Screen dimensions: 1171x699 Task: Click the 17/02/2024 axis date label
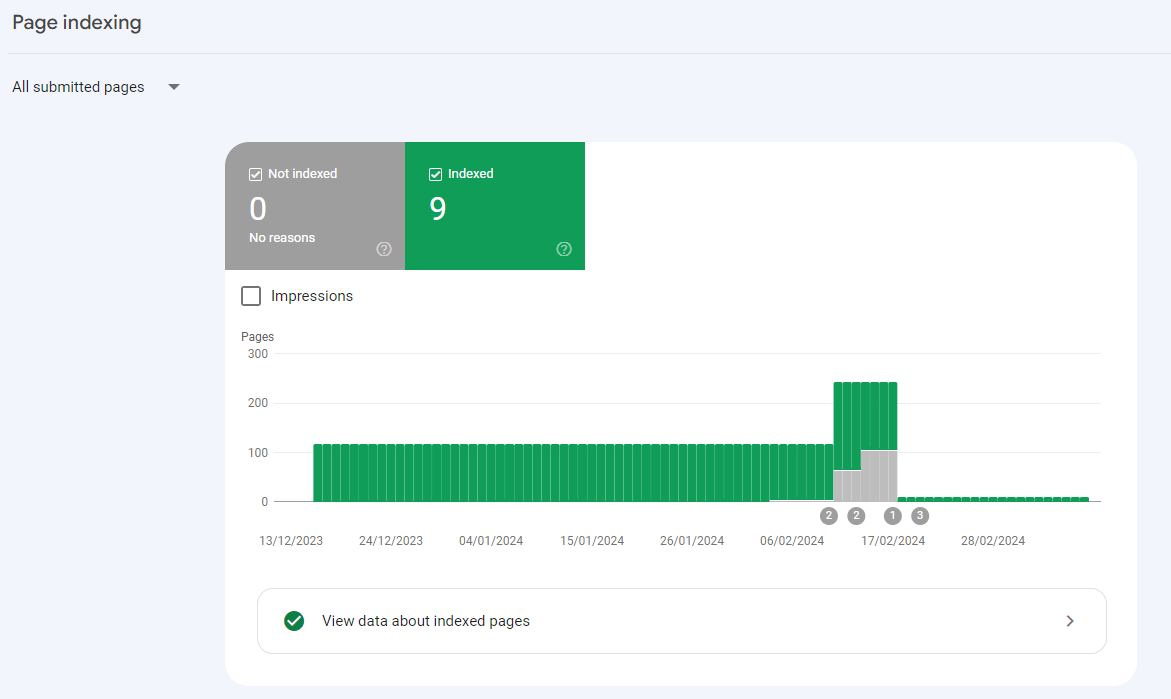pyautogui.click(x=893, y=541)
